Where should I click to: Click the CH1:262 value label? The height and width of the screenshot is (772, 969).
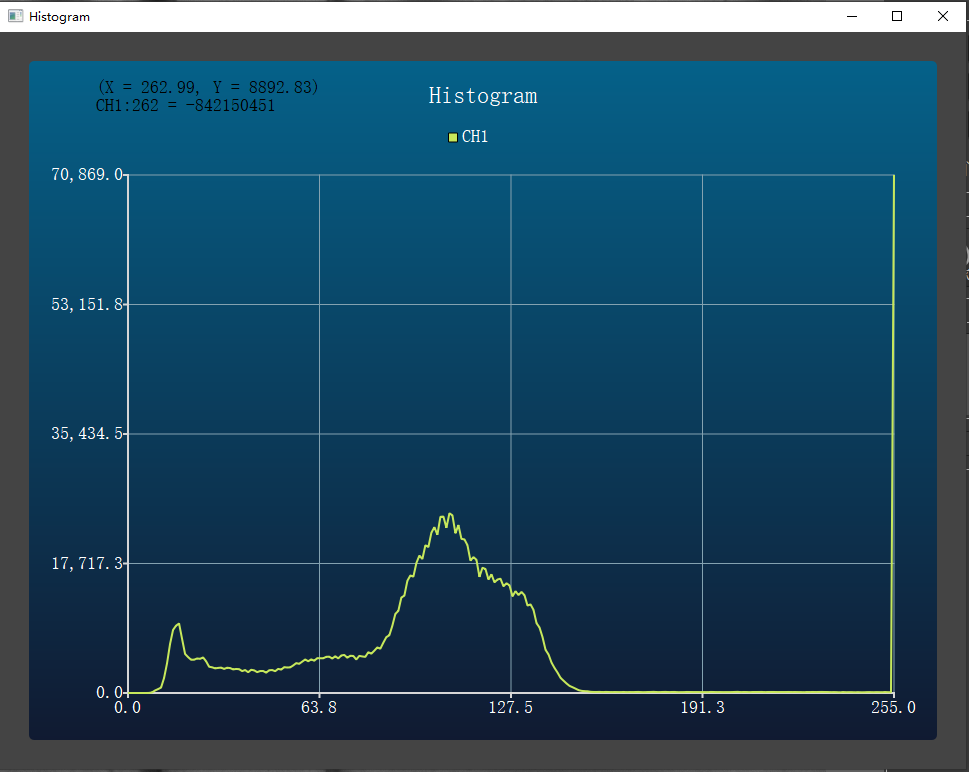(x=185, y=105)
